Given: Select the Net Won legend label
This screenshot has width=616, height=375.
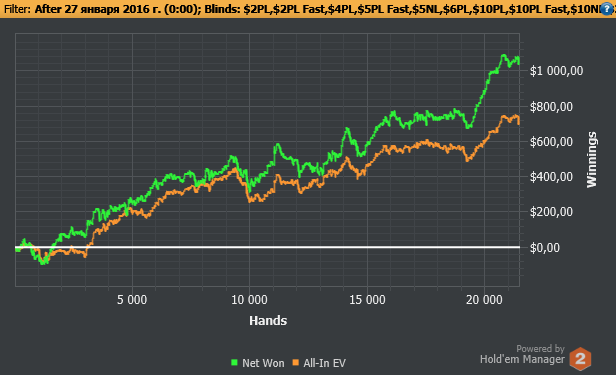Looking at the screenshot, I should [x=263, y=363].
